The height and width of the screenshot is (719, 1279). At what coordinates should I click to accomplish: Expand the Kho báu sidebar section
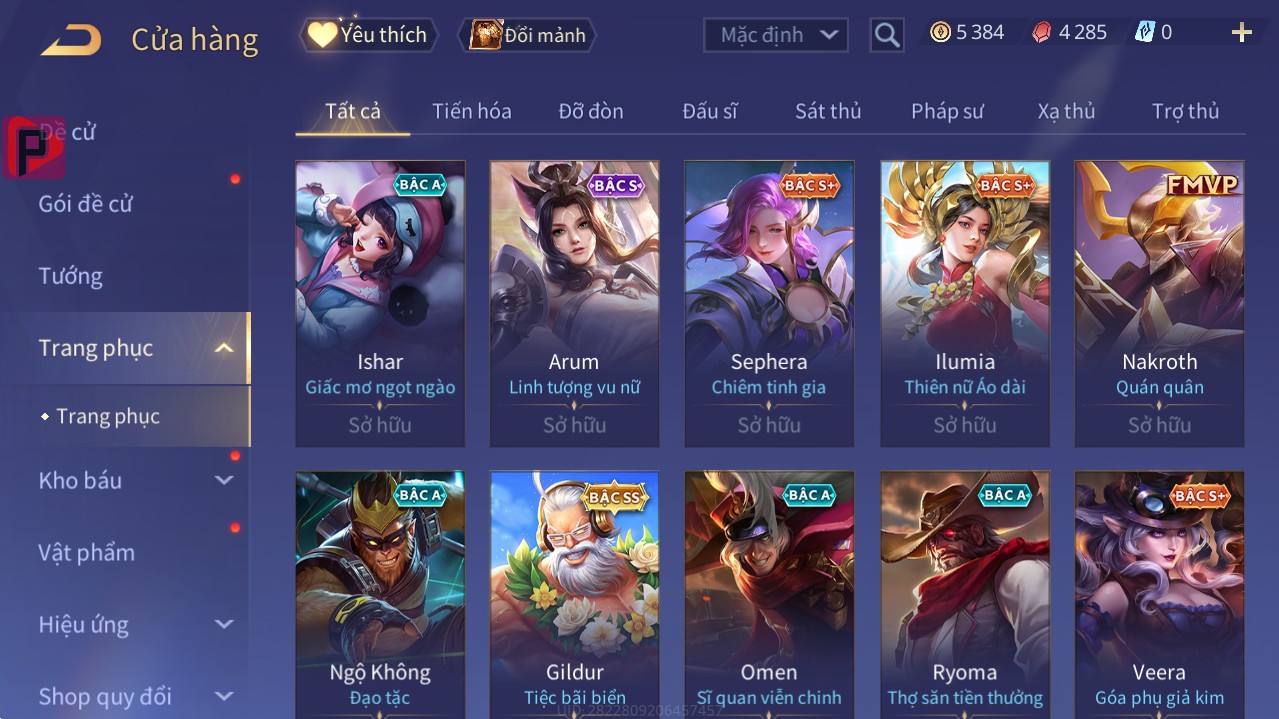(224, 480)
